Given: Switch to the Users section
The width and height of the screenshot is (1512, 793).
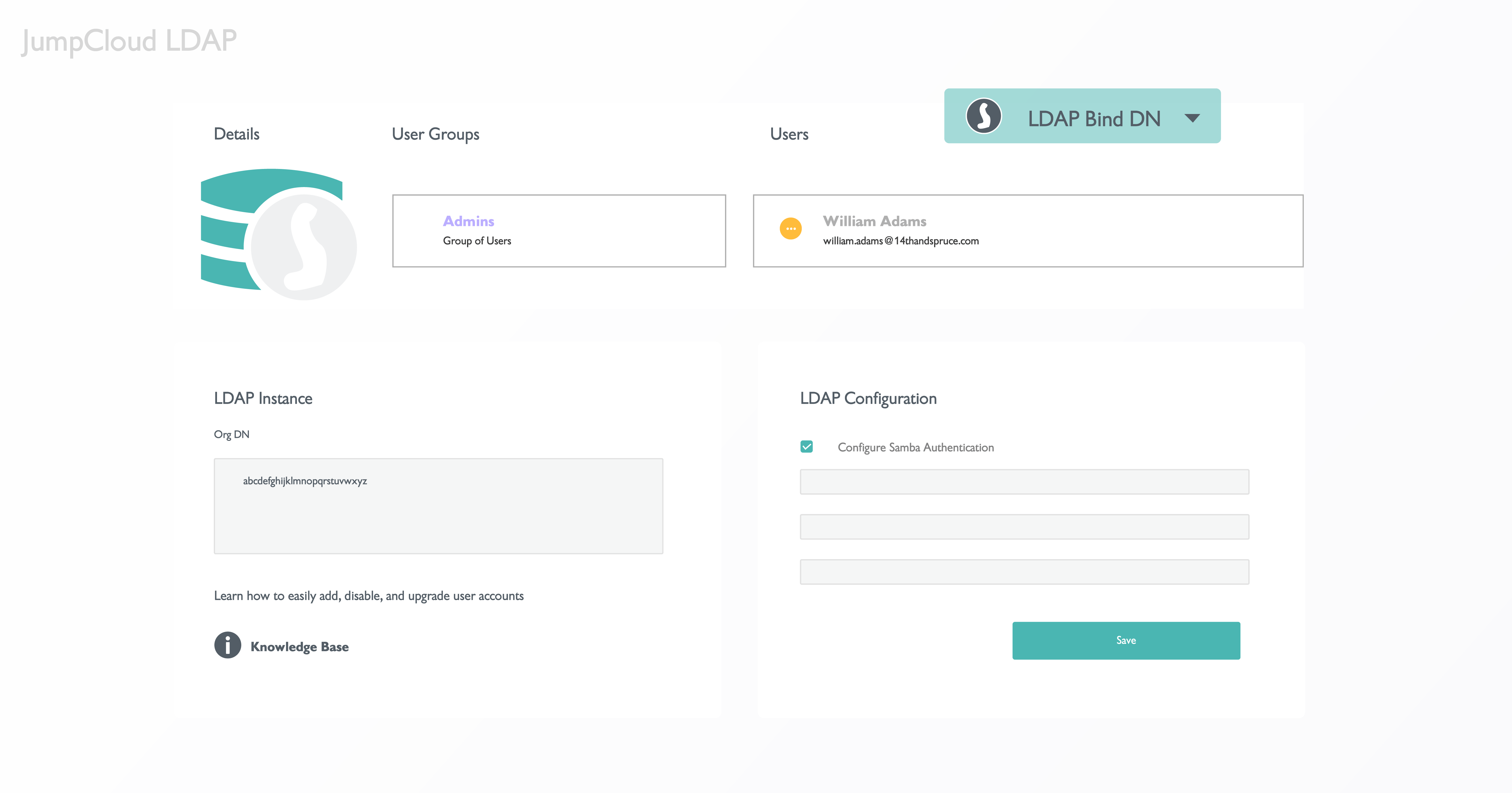Looking at the screenshot, I should 789,134.
